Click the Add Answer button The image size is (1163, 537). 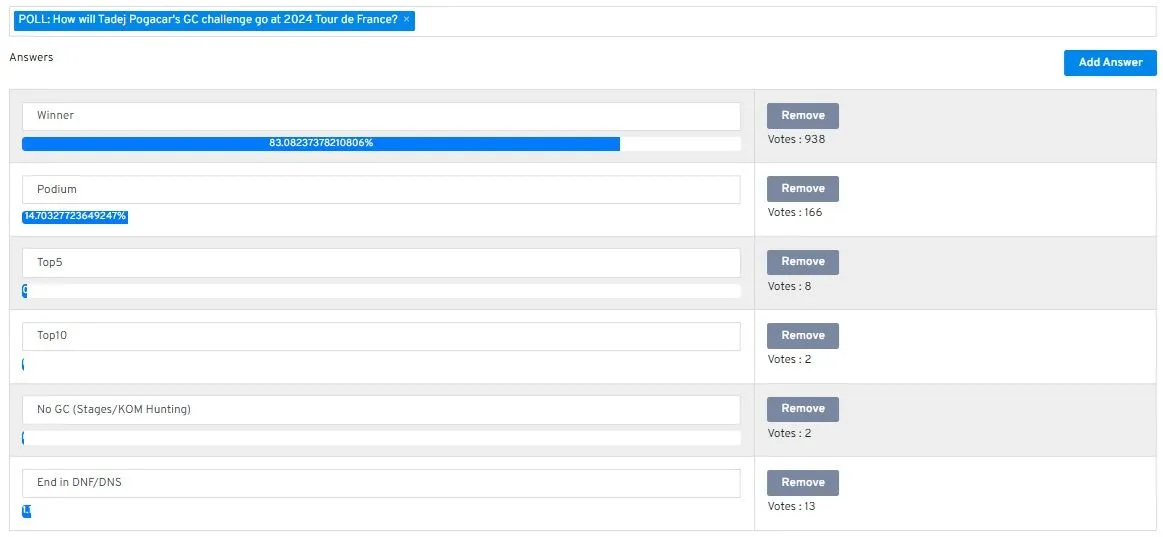tap(1110, 63)
